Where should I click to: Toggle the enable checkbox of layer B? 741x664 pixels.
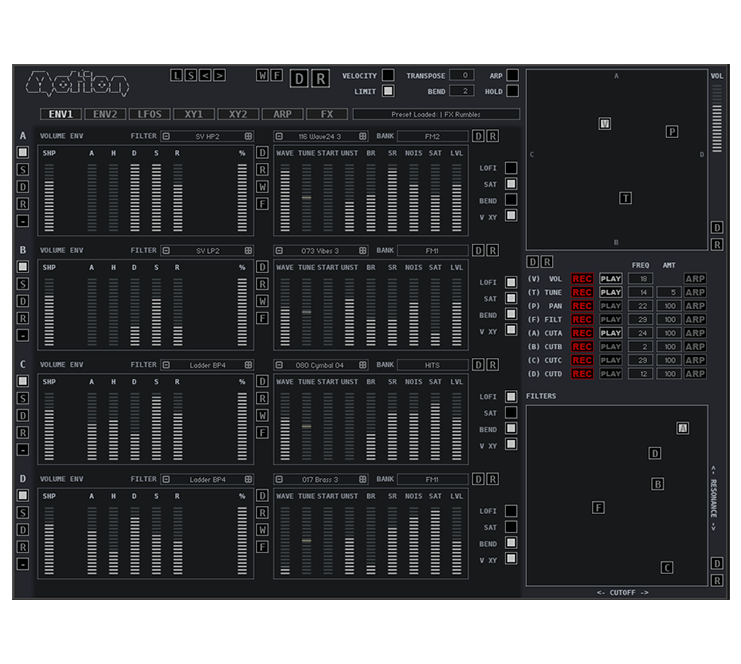[x=23, y=267]
